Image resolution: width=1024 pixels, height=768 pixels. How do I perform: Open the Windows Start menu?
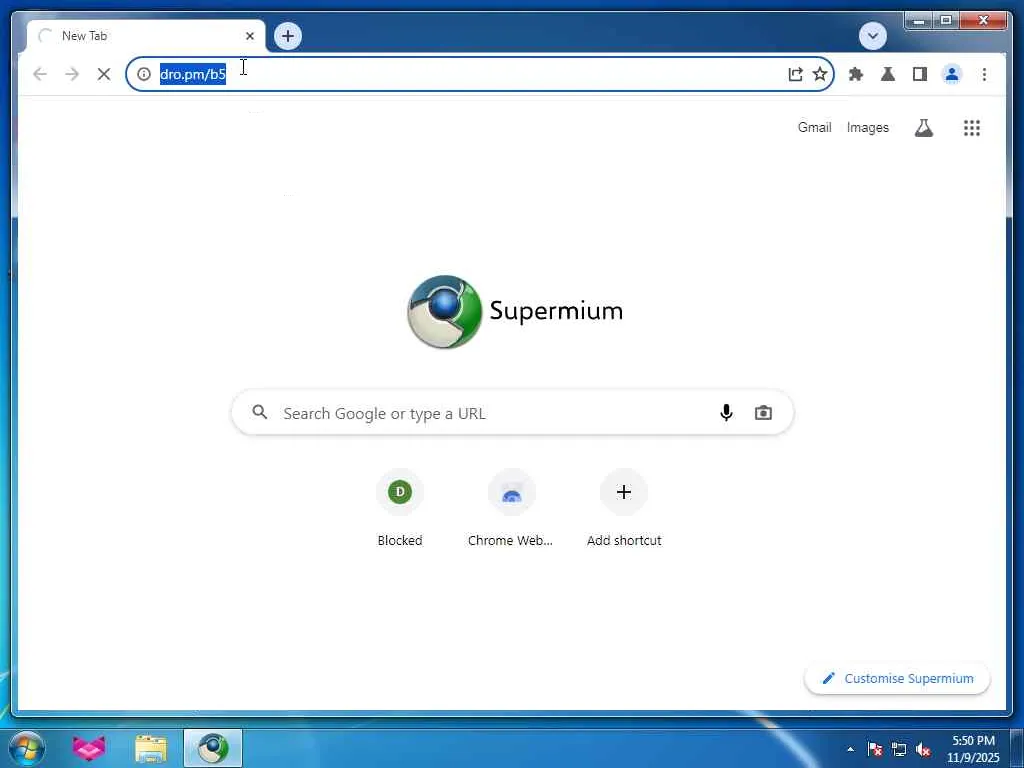(26, 748)
